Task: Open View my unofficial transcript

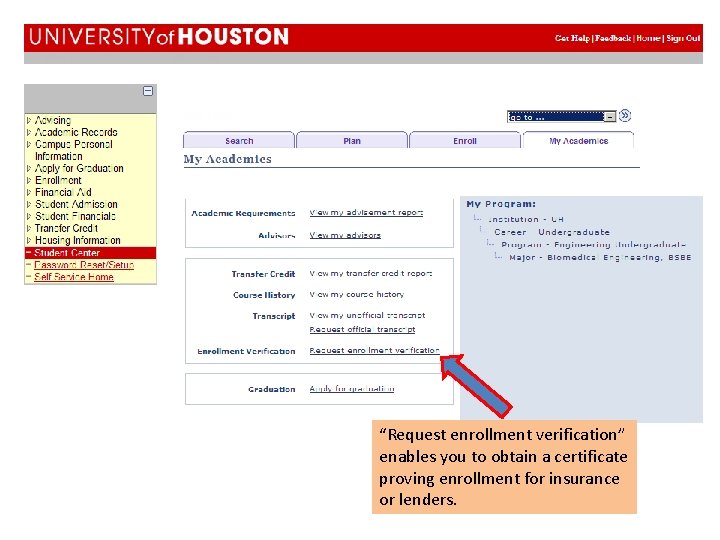Action: (367, 315)
